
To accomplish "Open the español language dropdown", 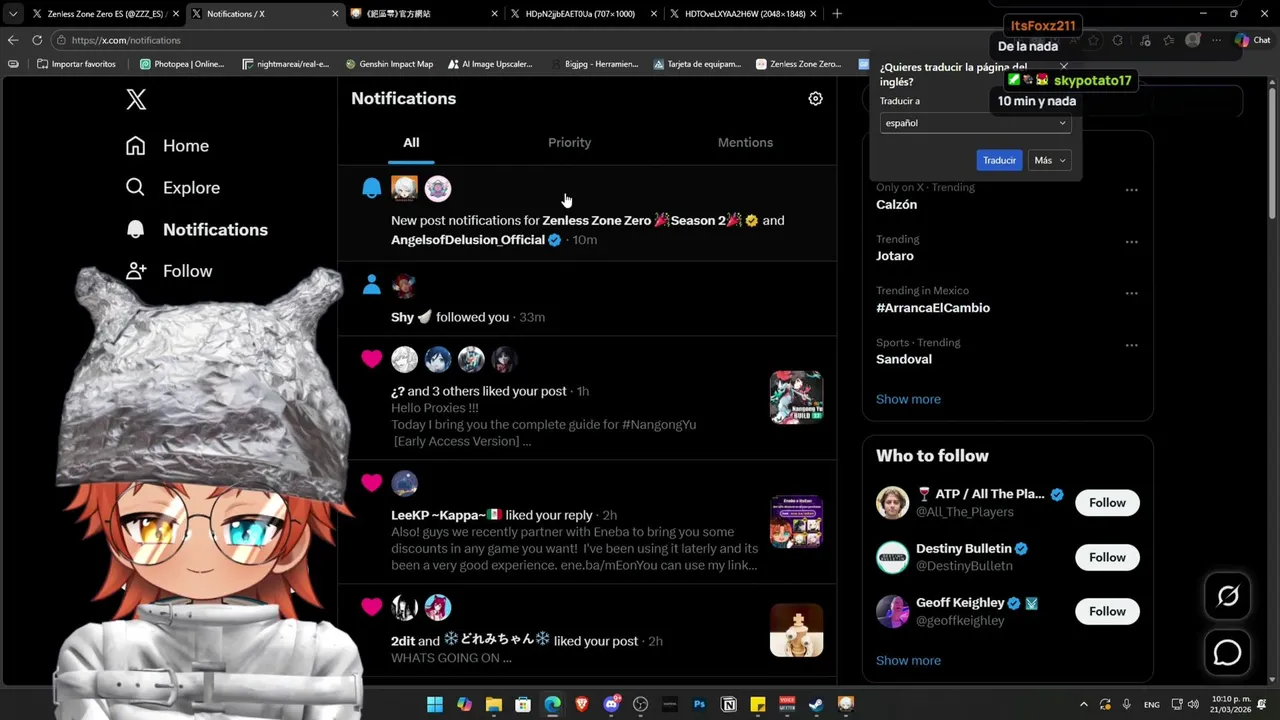I will [x=975, y=123].
